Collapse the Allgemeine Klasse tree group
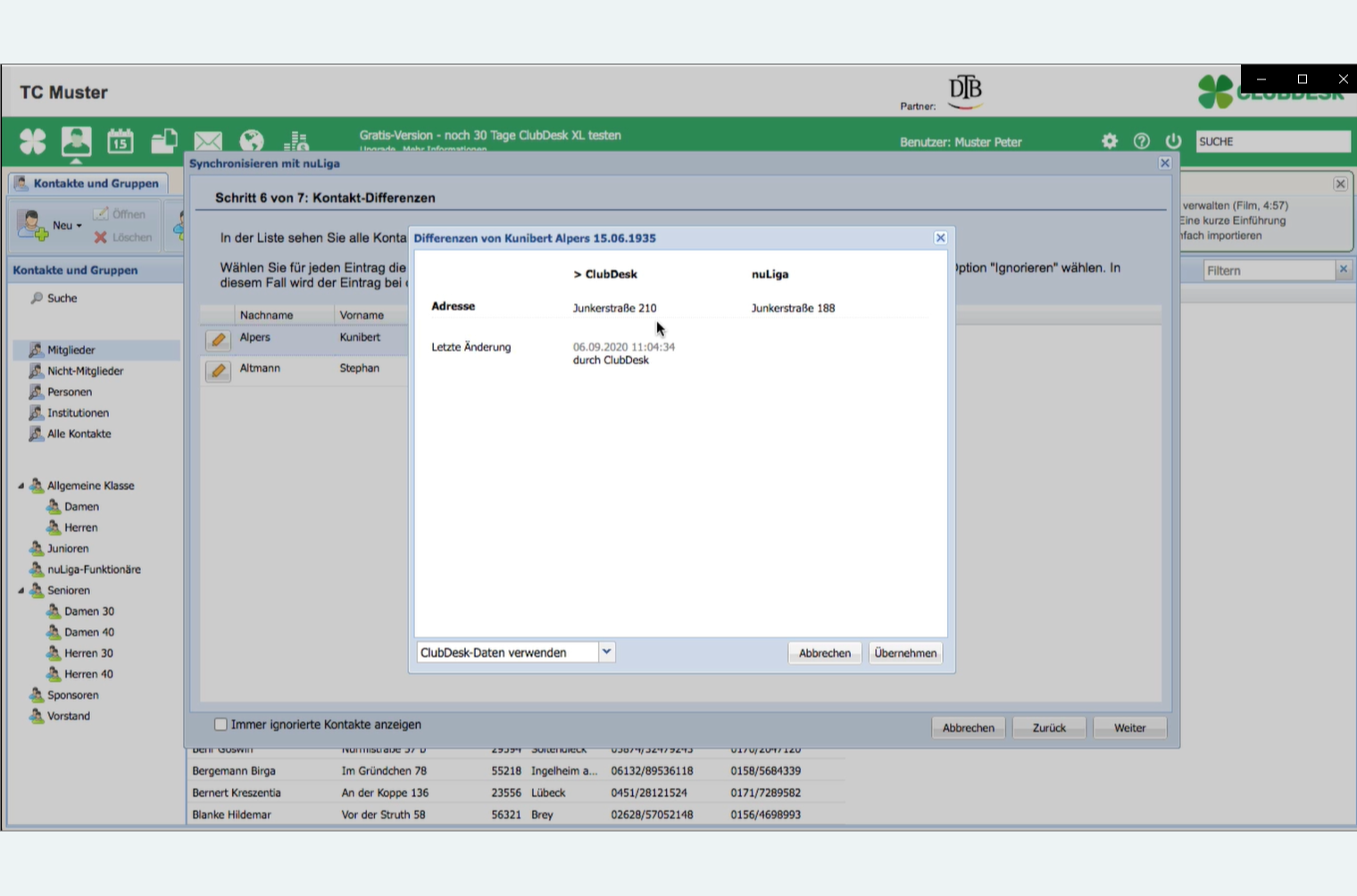Image resolution: width=1357 pixels, height=896 pixels. point(21,486)
